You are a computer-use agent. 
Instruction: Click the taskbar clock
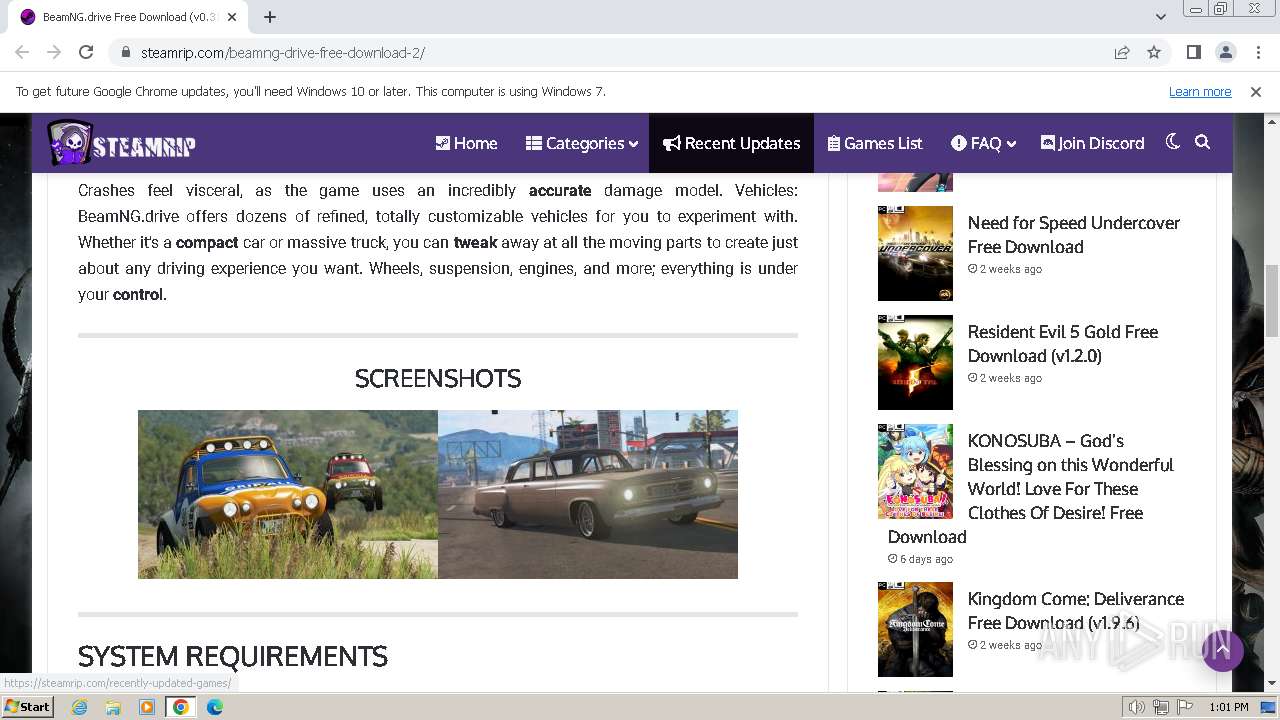(1228, 707)
